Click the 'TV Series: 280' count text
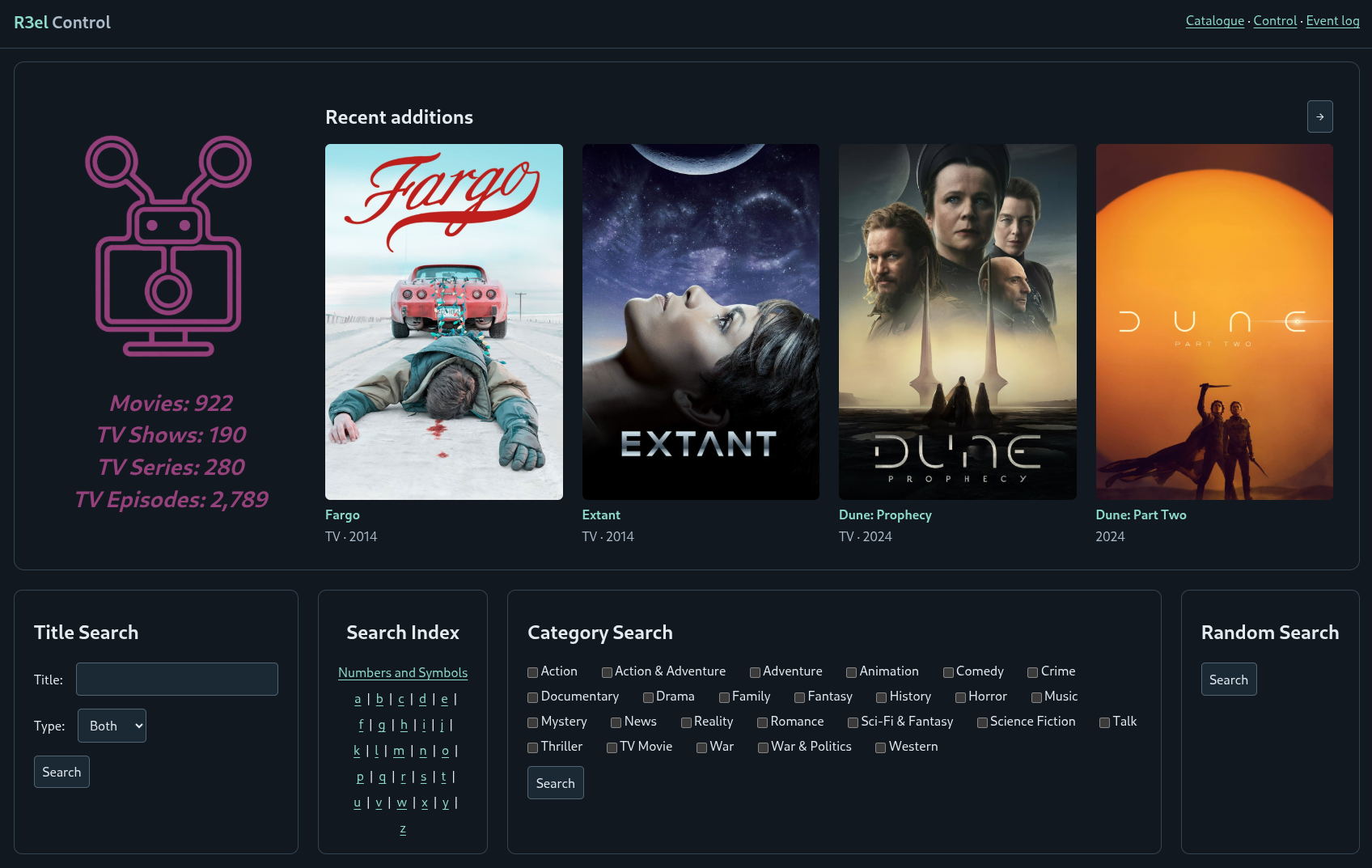 pyautogui.click(x=171, y=468)
